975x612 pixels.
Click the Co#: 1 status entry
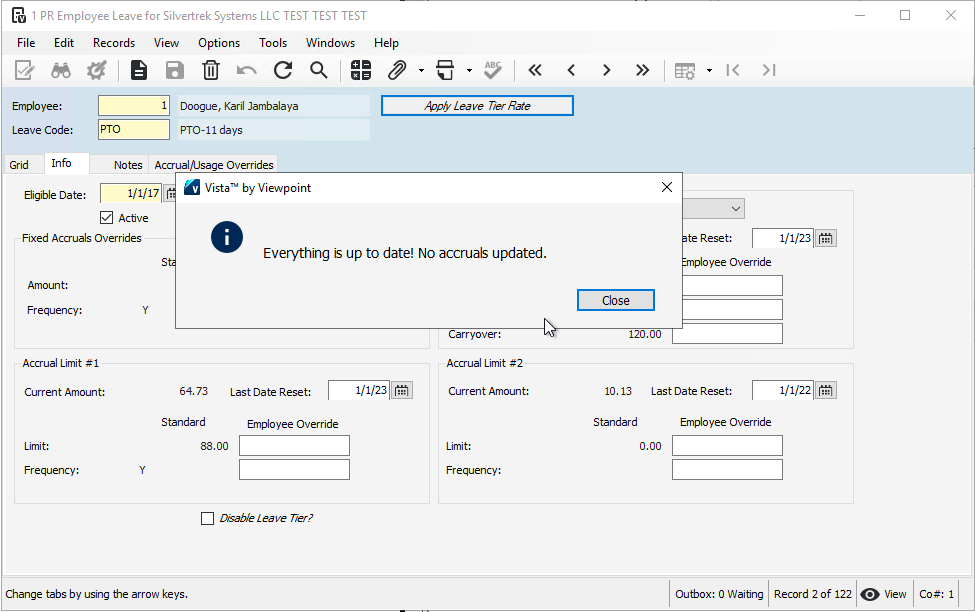tap(936, 594)
